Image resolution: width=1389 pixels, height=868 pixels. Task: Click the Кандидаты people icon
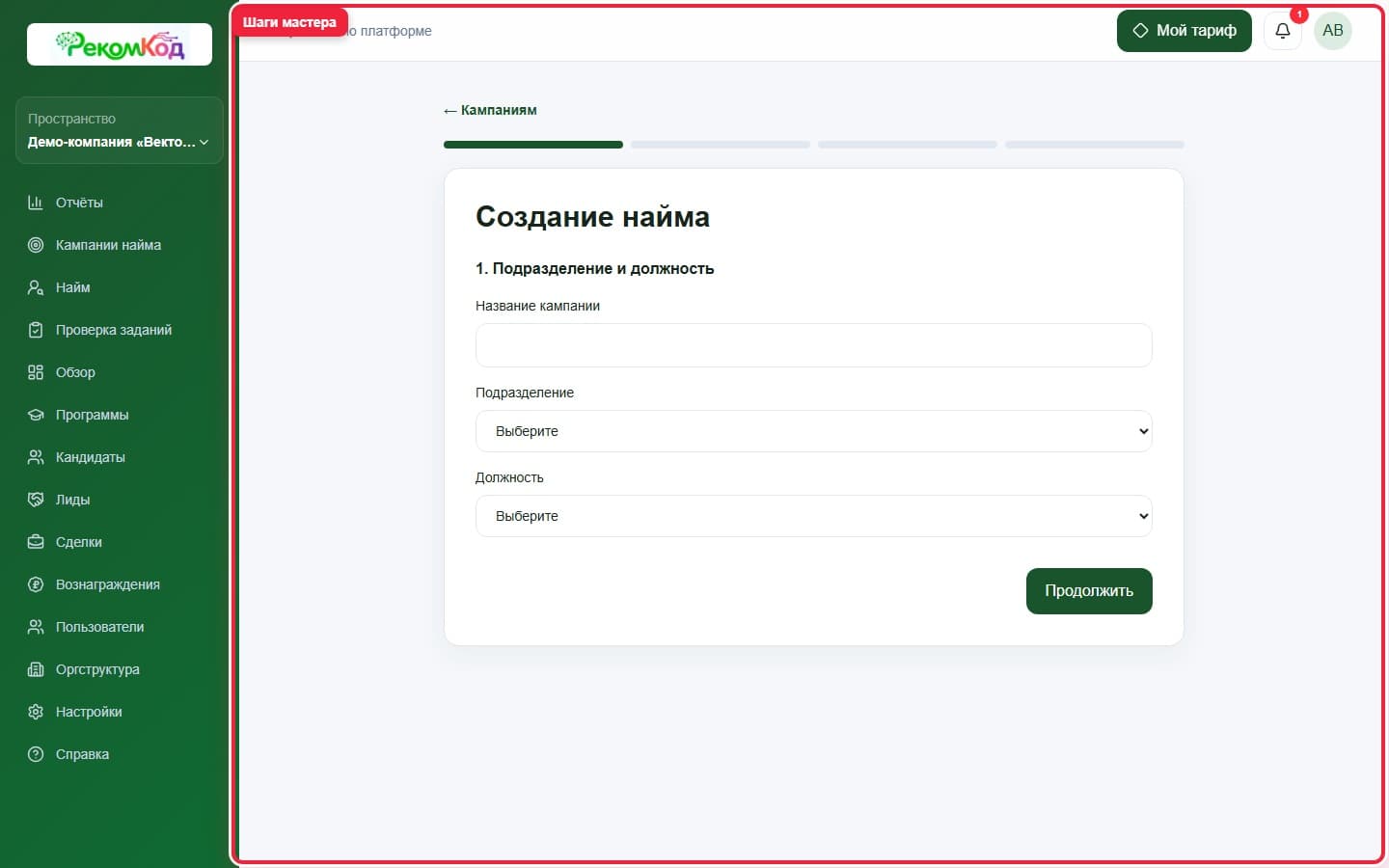(36, 457)
